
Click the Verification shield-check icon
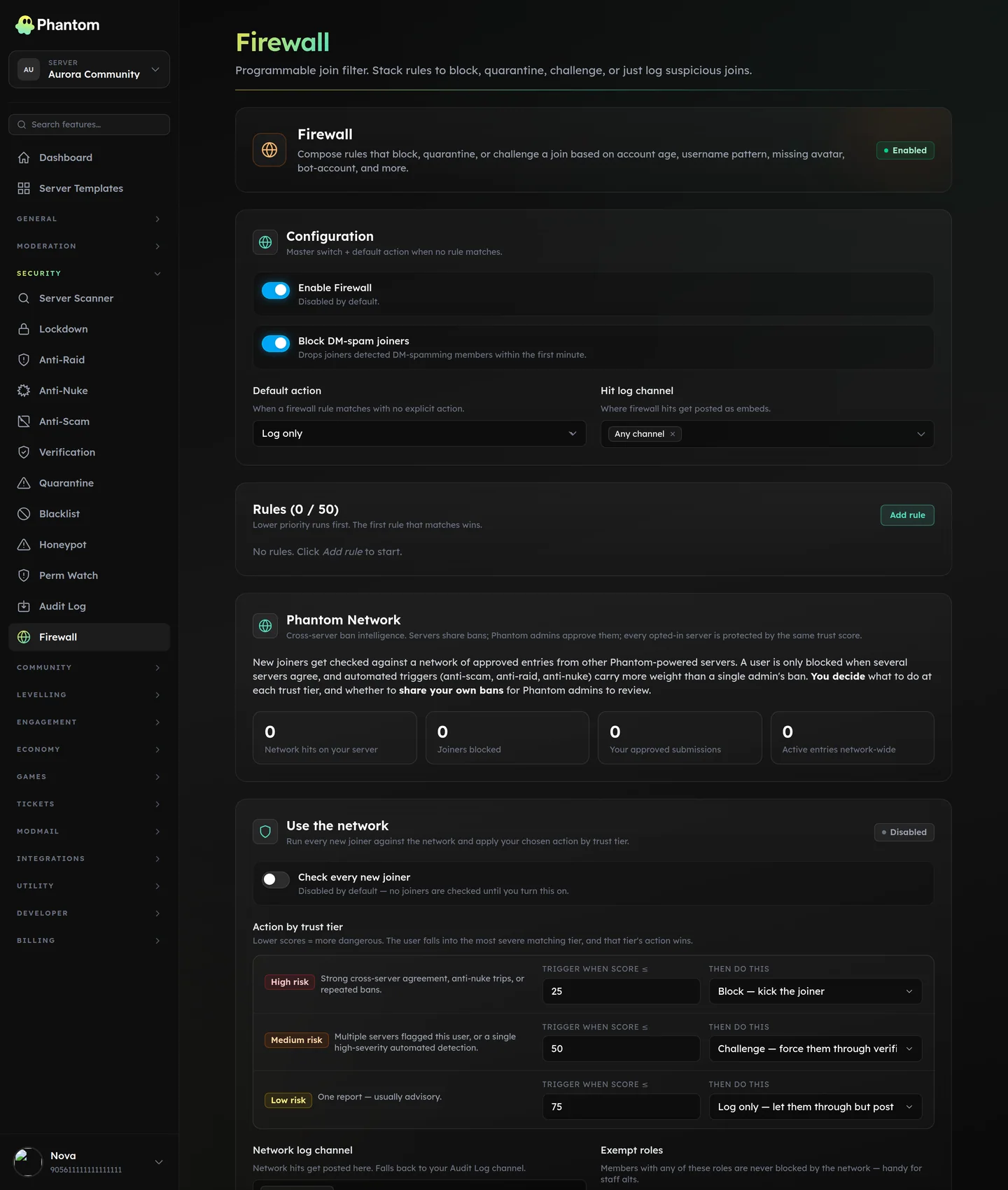click(24, 452)
